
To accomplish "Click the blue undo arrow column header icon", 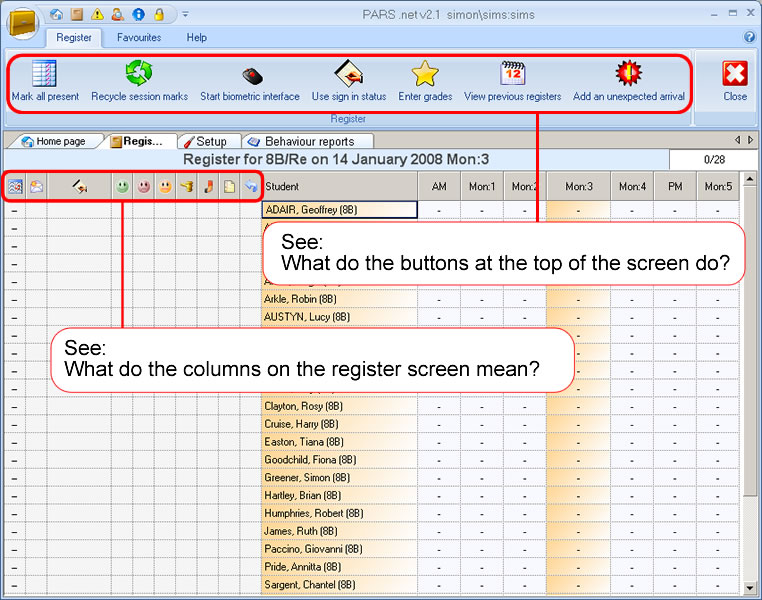I will tap(250, 186).
